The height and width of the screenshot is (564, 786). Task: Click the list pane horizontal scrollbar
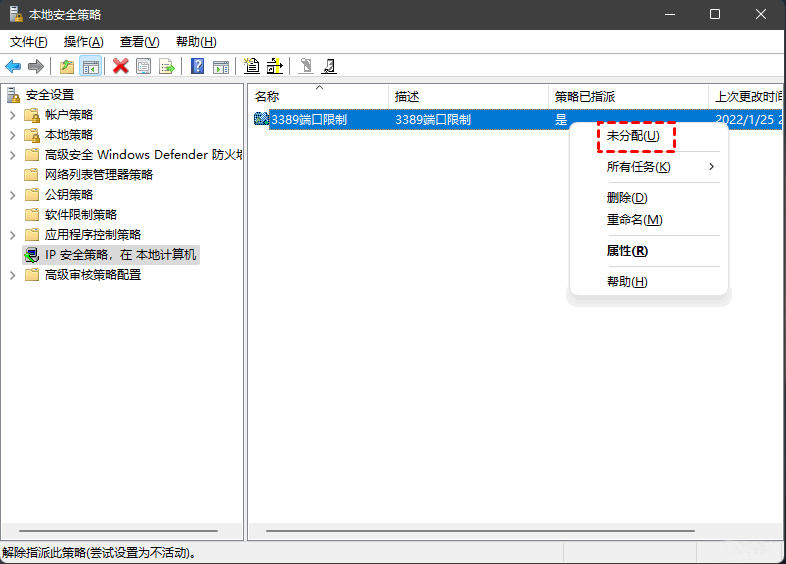[x=480, y=530]
